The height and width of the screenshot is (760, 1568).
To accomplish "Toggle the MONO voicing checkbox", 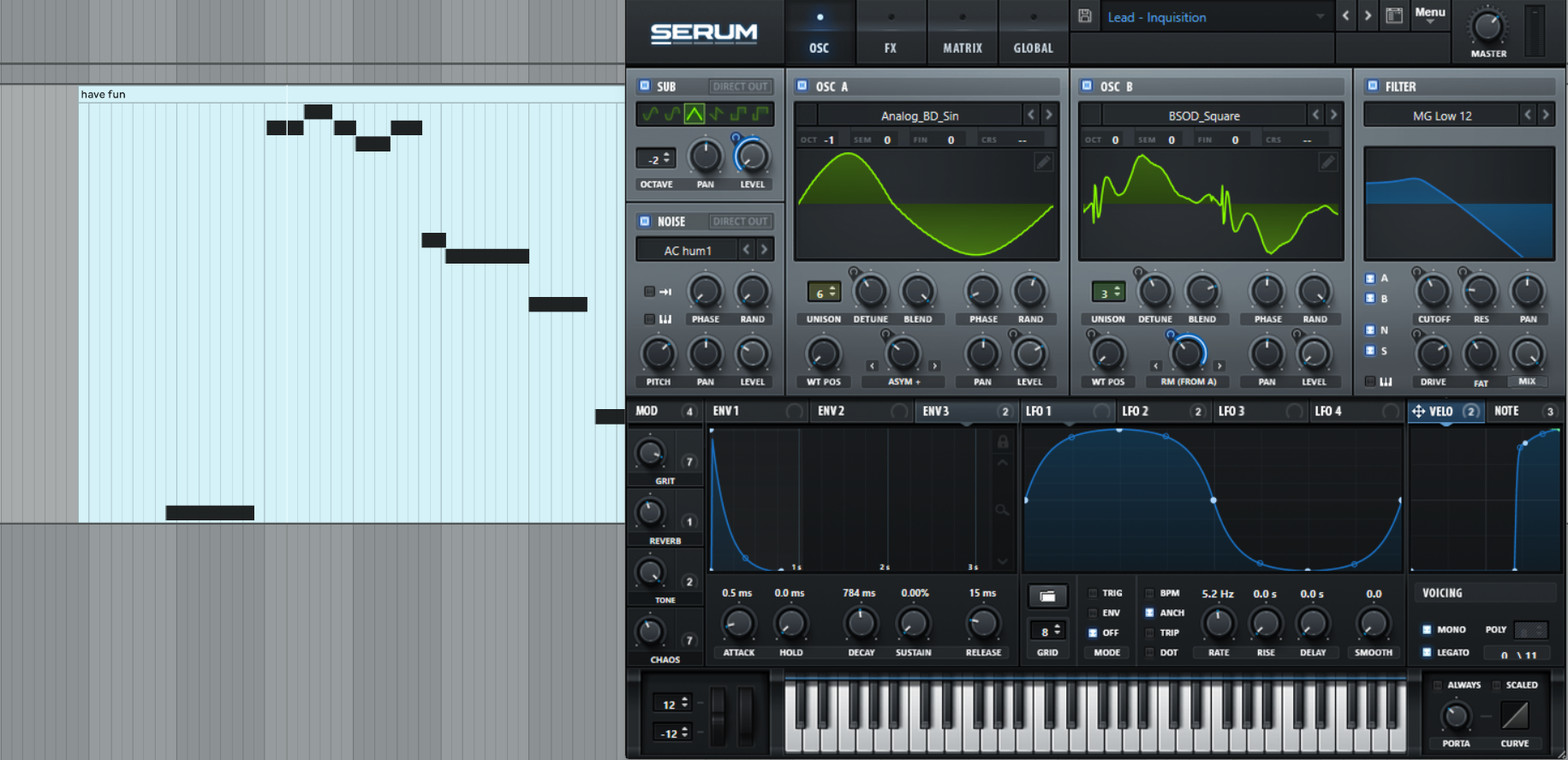I will click(1427, 630).
